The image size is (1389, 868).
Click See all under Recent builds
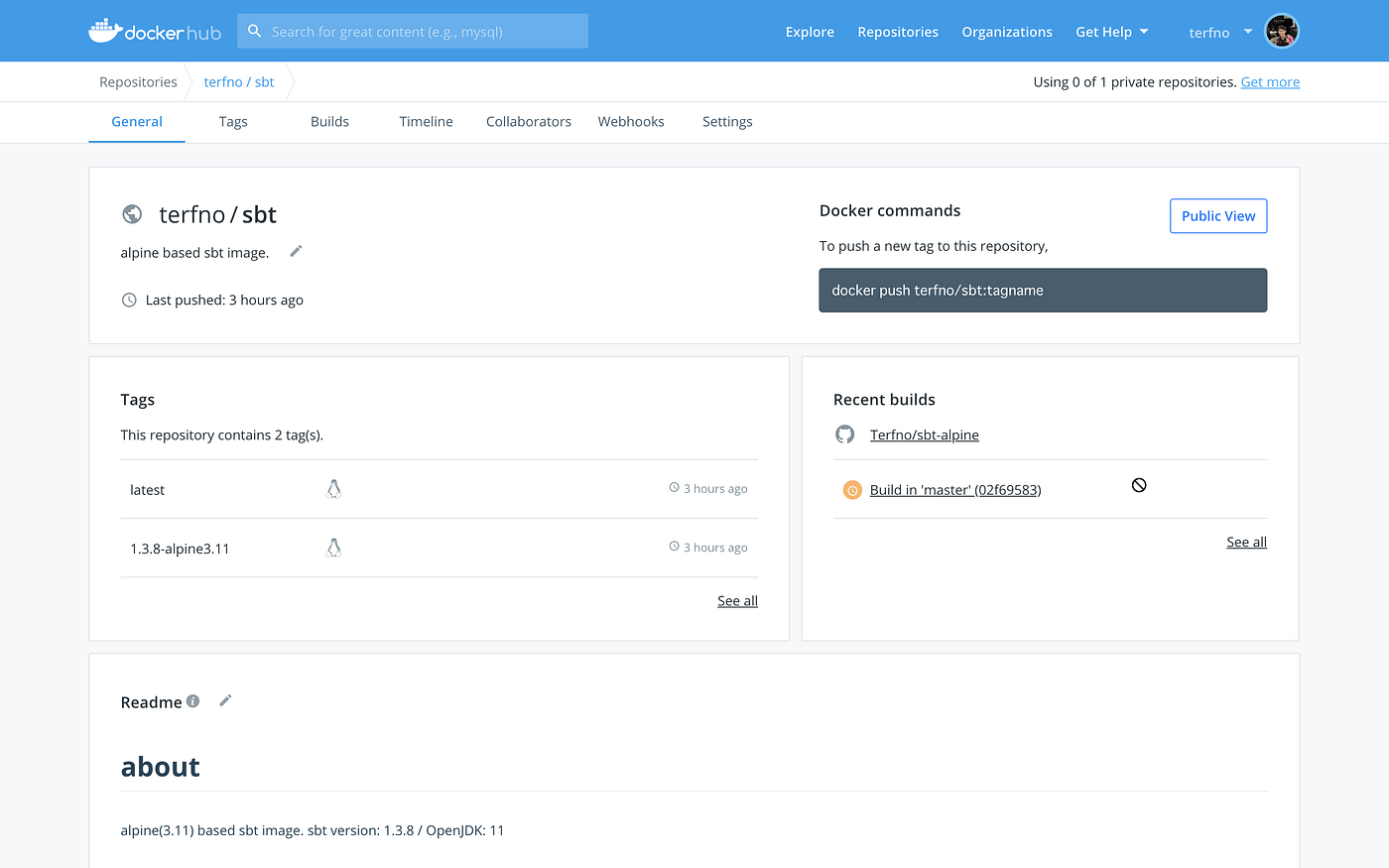click(1246, 543)
